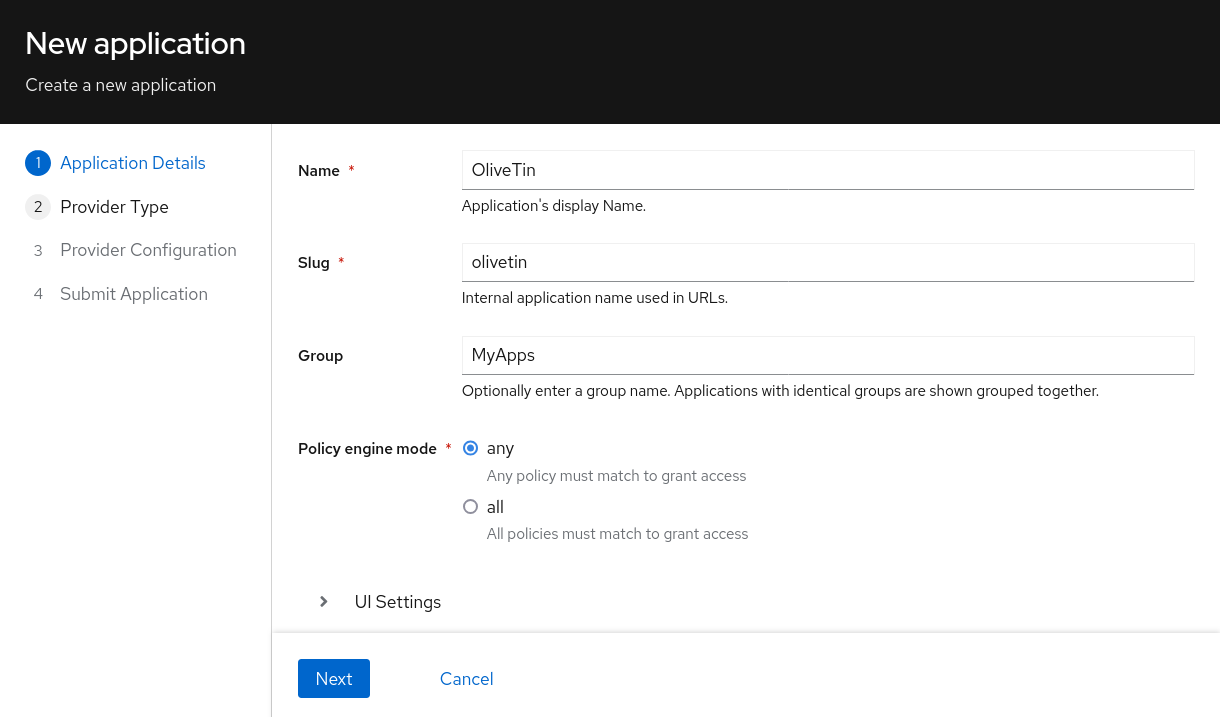Select the 'all' policy engine radio button

[471, 507]
